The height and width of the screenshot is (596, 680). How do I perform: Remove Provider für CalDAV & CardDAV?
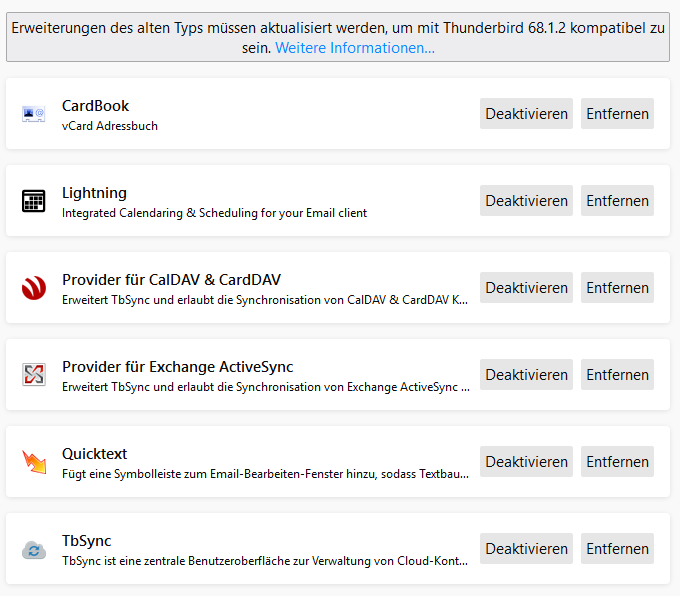click(x=617, y=288)
